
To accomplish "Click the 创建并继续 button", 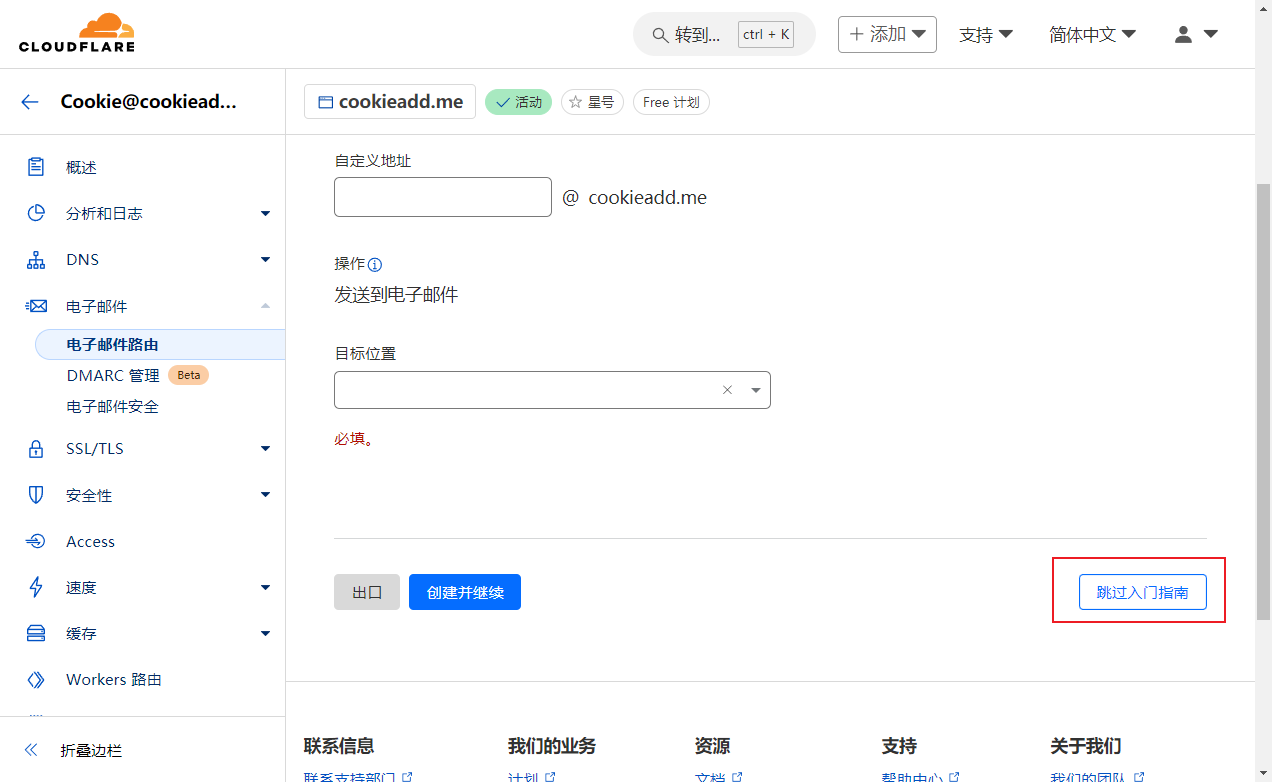I will [465, 592].
